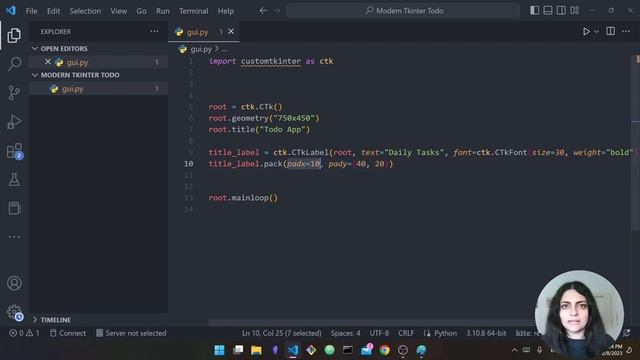Select gui.py in project folder tree

tap(98, 89)
